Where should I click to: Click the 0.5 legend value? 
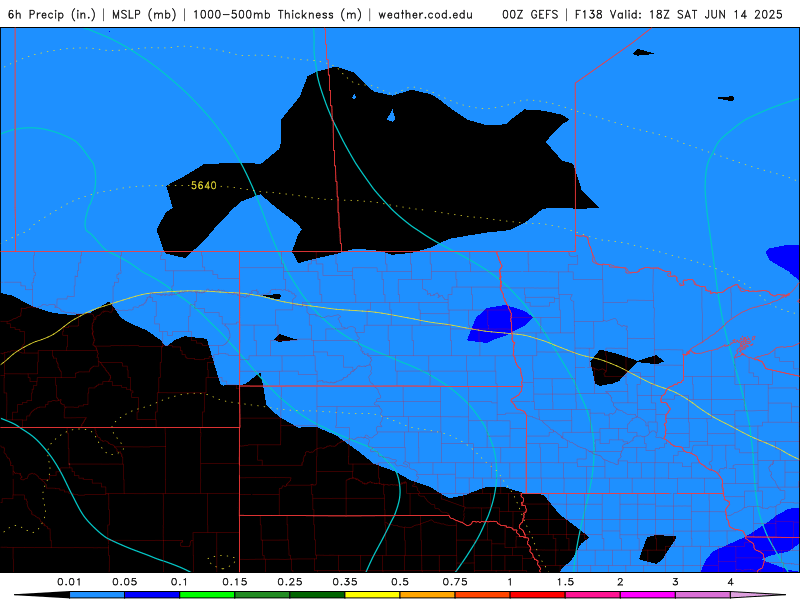pyautogui.click(x=400, y=582)
